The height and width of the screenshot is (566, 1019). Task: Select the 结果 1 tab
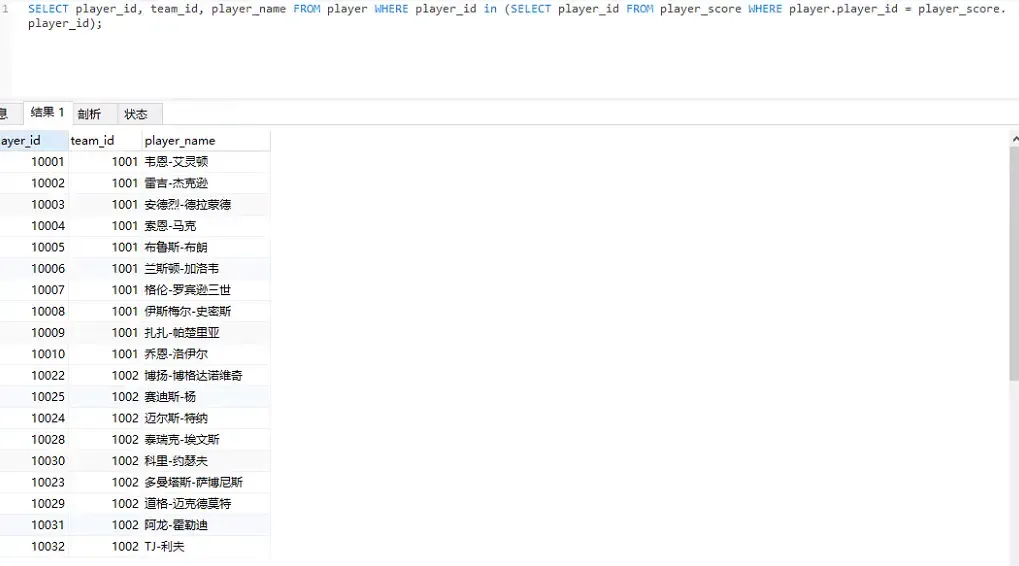47,113
